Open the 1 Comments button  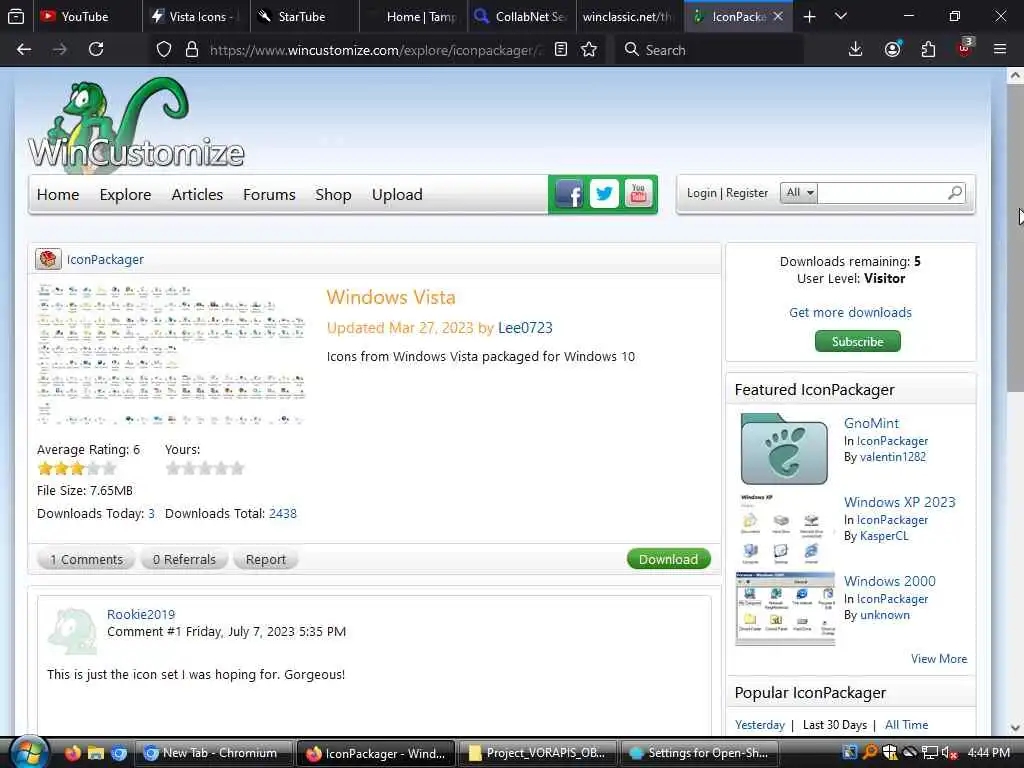(86, 560)
